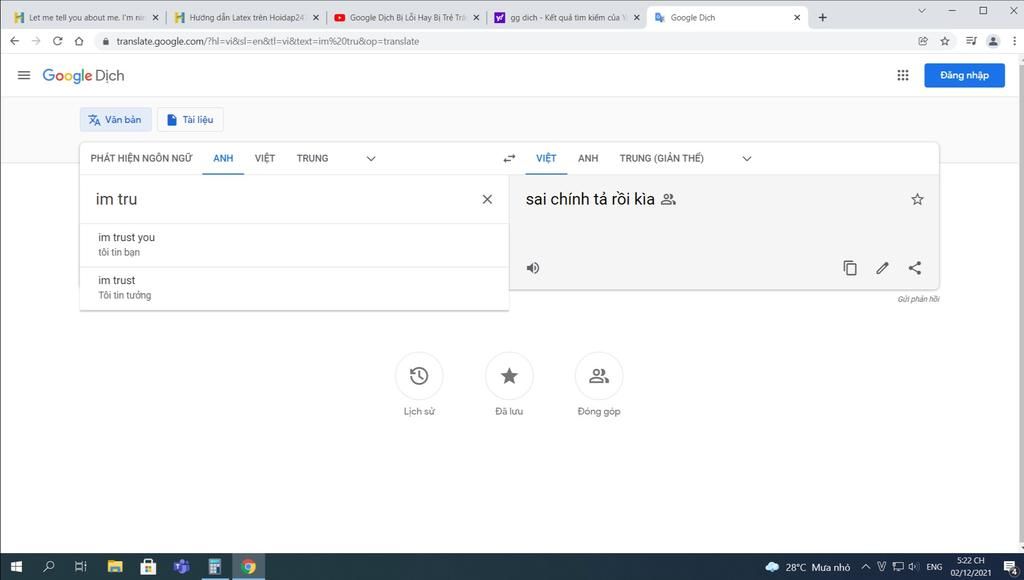Image resolution: width=1024 pixels, height=580 pixels.
Task: Listen to the translation speaker icon
Action: pyautogui.click(x=533, y=268)
